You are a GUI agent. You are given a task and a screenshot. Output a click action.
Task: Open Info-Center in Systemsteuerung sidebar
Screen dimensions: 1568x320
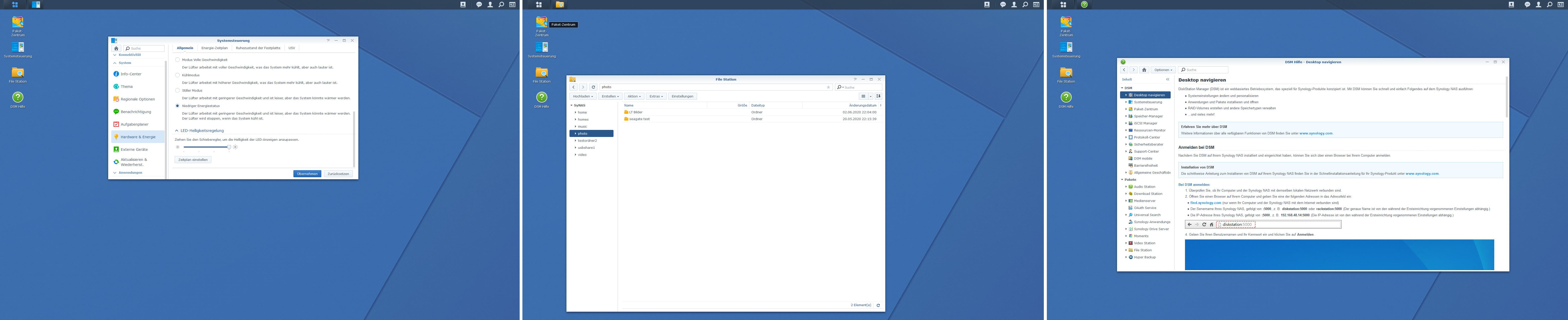[138, 74]
